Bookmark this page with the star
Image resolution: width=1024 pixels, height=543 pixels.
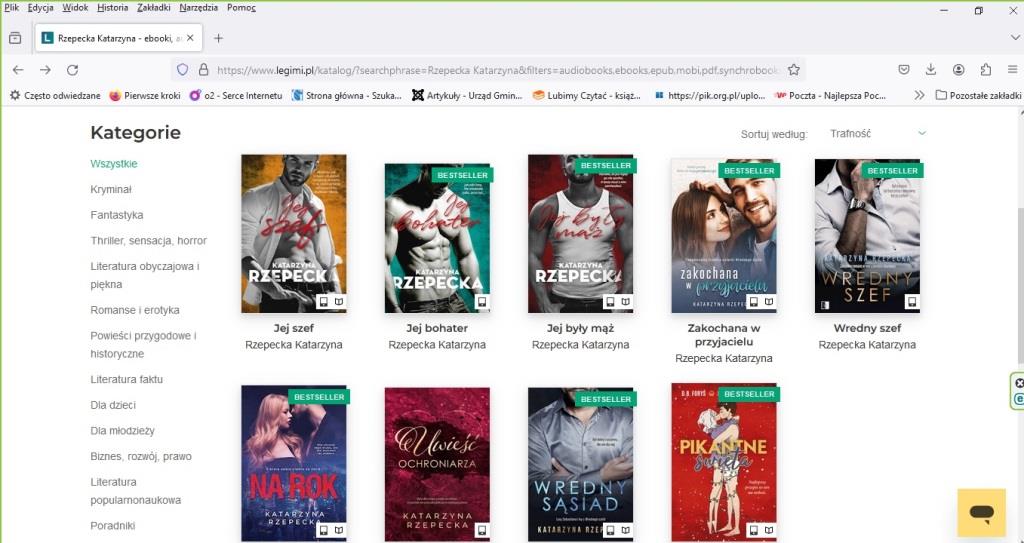coord(793,69)
